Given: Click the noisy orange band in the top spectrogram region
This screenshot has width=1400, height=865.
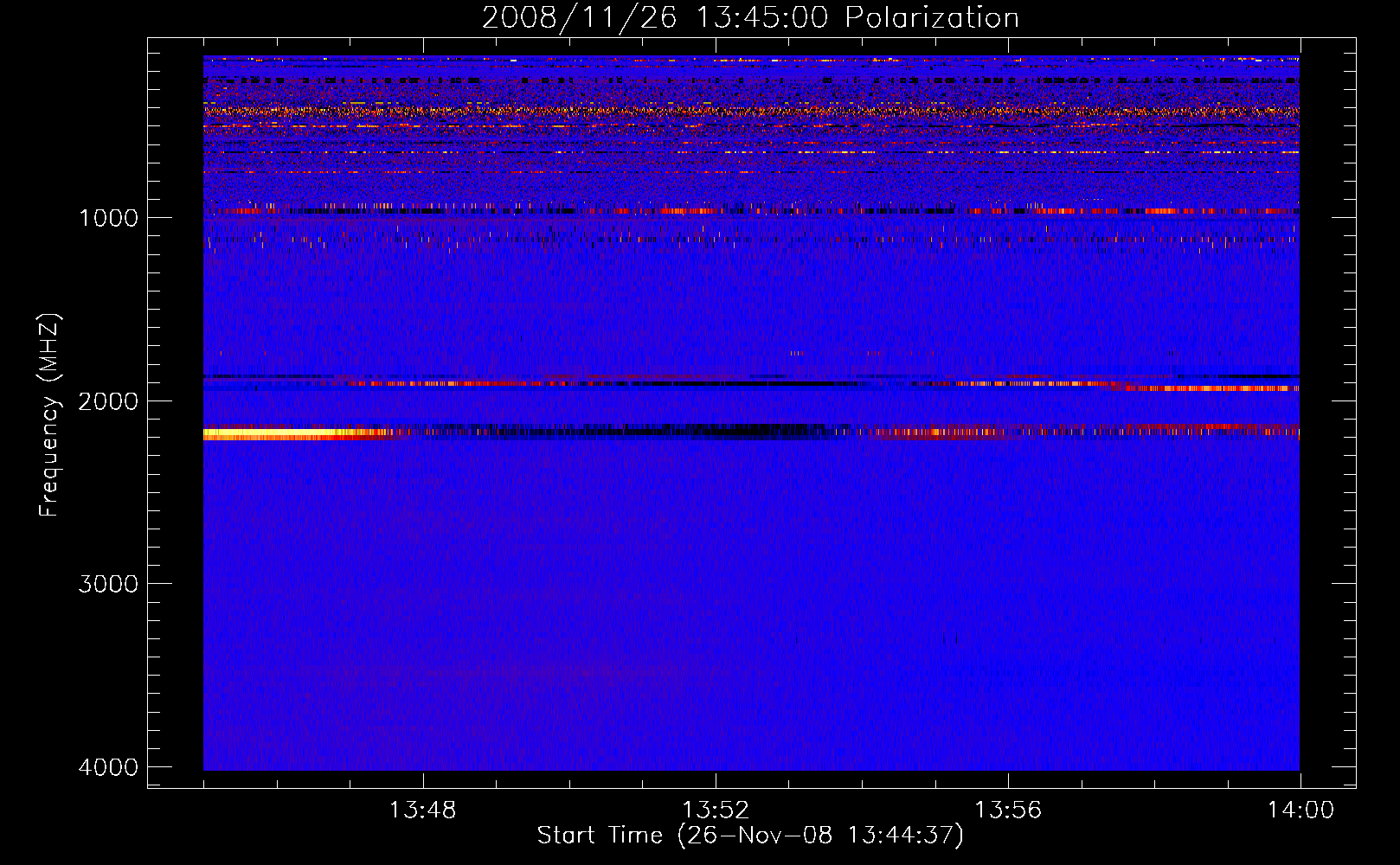Looking at the screenshot, I should 751,111.
